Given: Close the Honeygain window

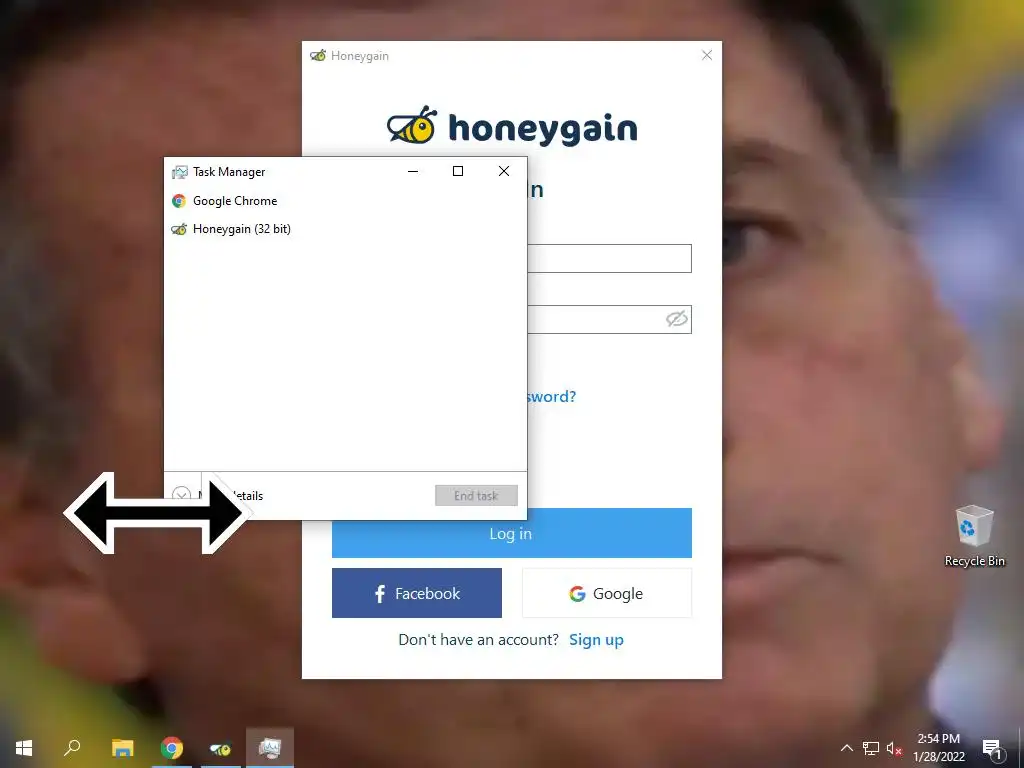Looking at the screenshot, I should click(x=707, y=56).
